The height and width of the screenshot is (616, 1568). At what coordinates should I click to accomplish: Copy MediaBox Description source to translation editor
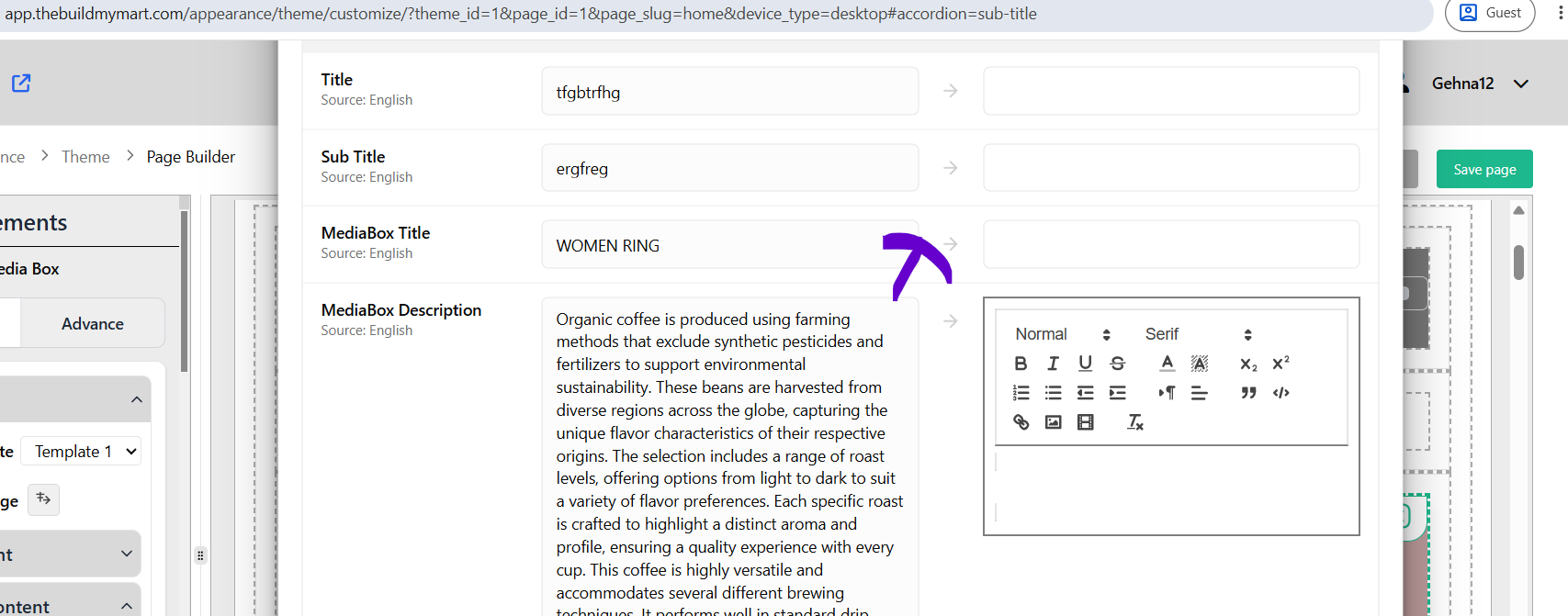click(951, 321)
